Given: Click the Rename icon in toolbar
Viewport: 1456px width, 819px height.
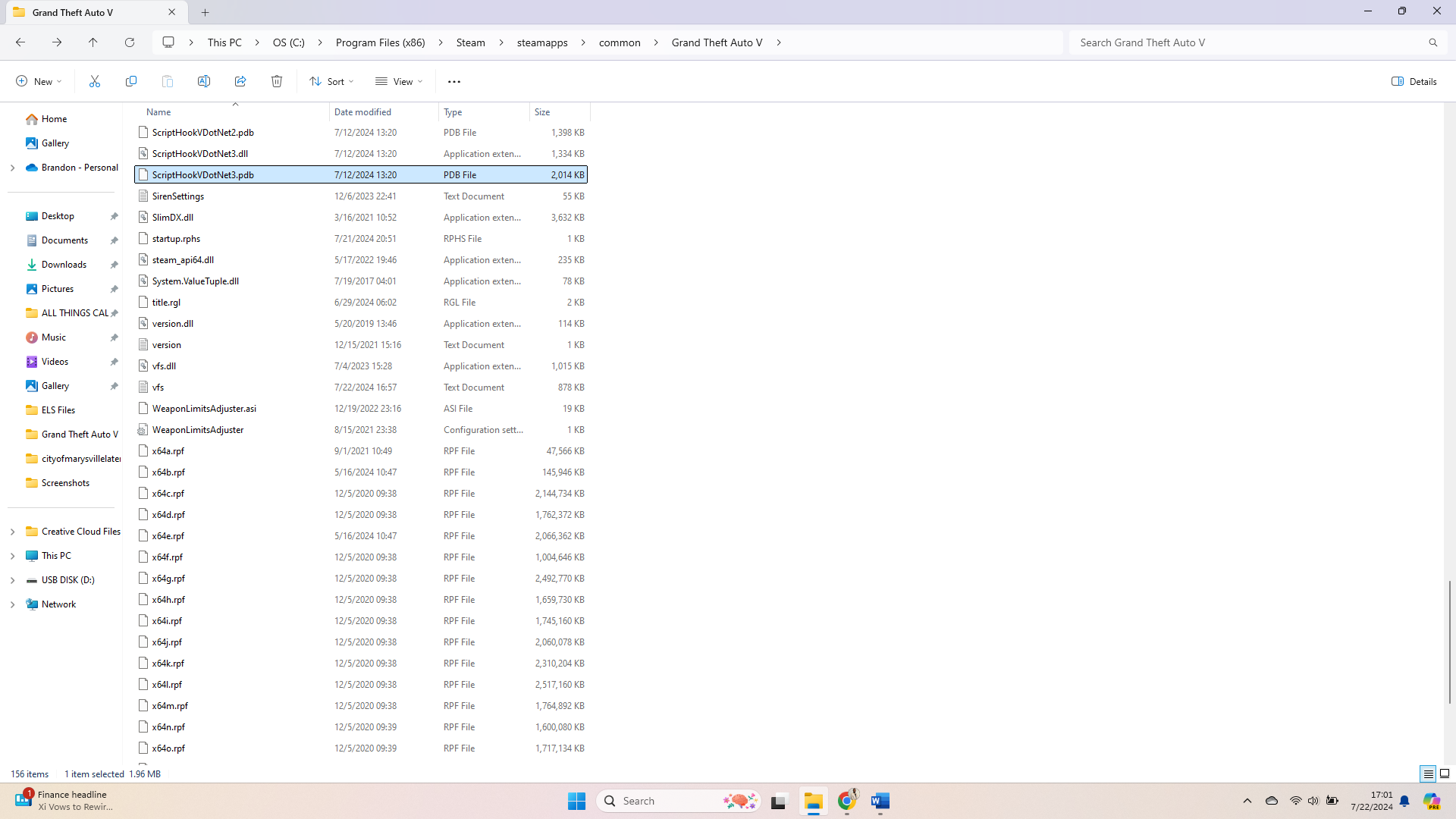Looking at the screenshot, I should pyautogui.click(x=204, y=81).
